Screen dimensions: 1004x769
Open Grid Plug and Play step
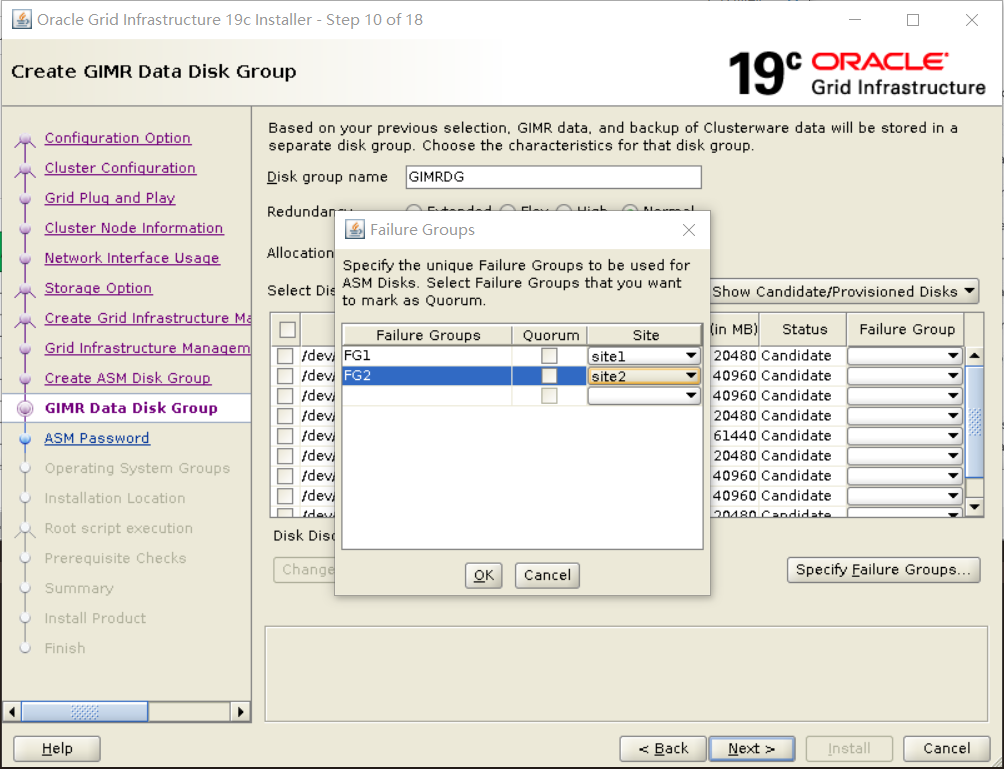(110, 198)
